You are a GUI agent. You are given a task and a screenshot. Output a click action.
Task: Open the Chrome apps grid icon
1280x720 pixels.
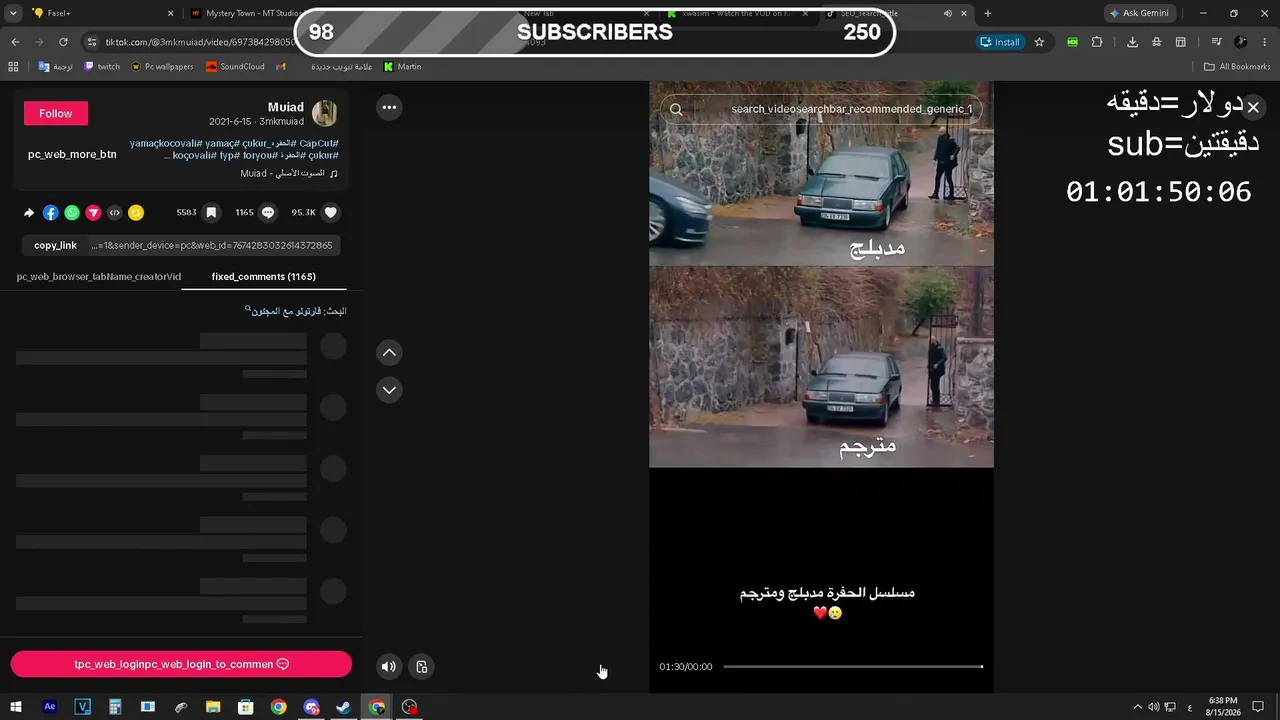pyautogui.click(x=13, y=67)
